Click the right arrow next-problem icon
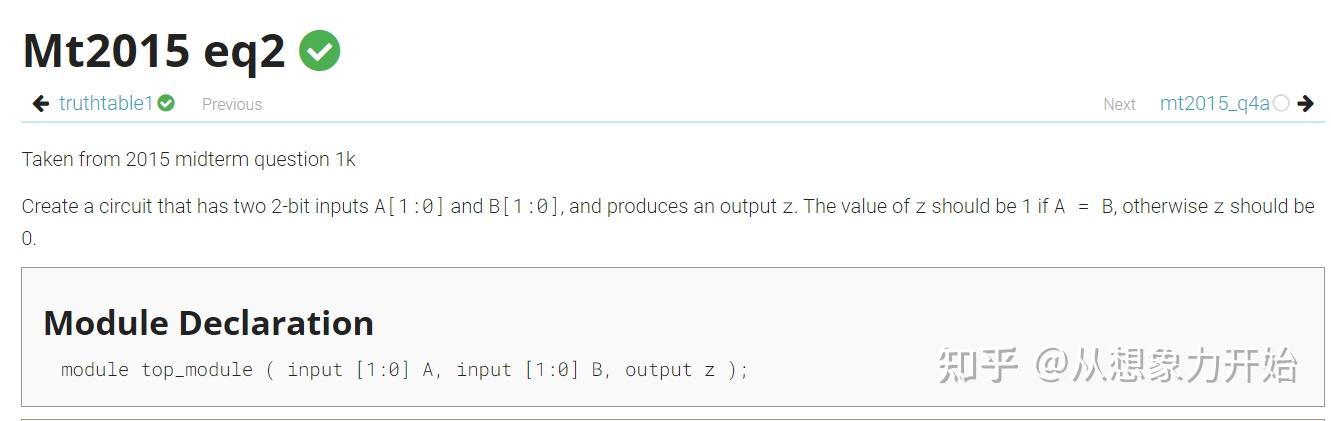The width and height of the screenshot is (1331, 421). click(1305, 103)
